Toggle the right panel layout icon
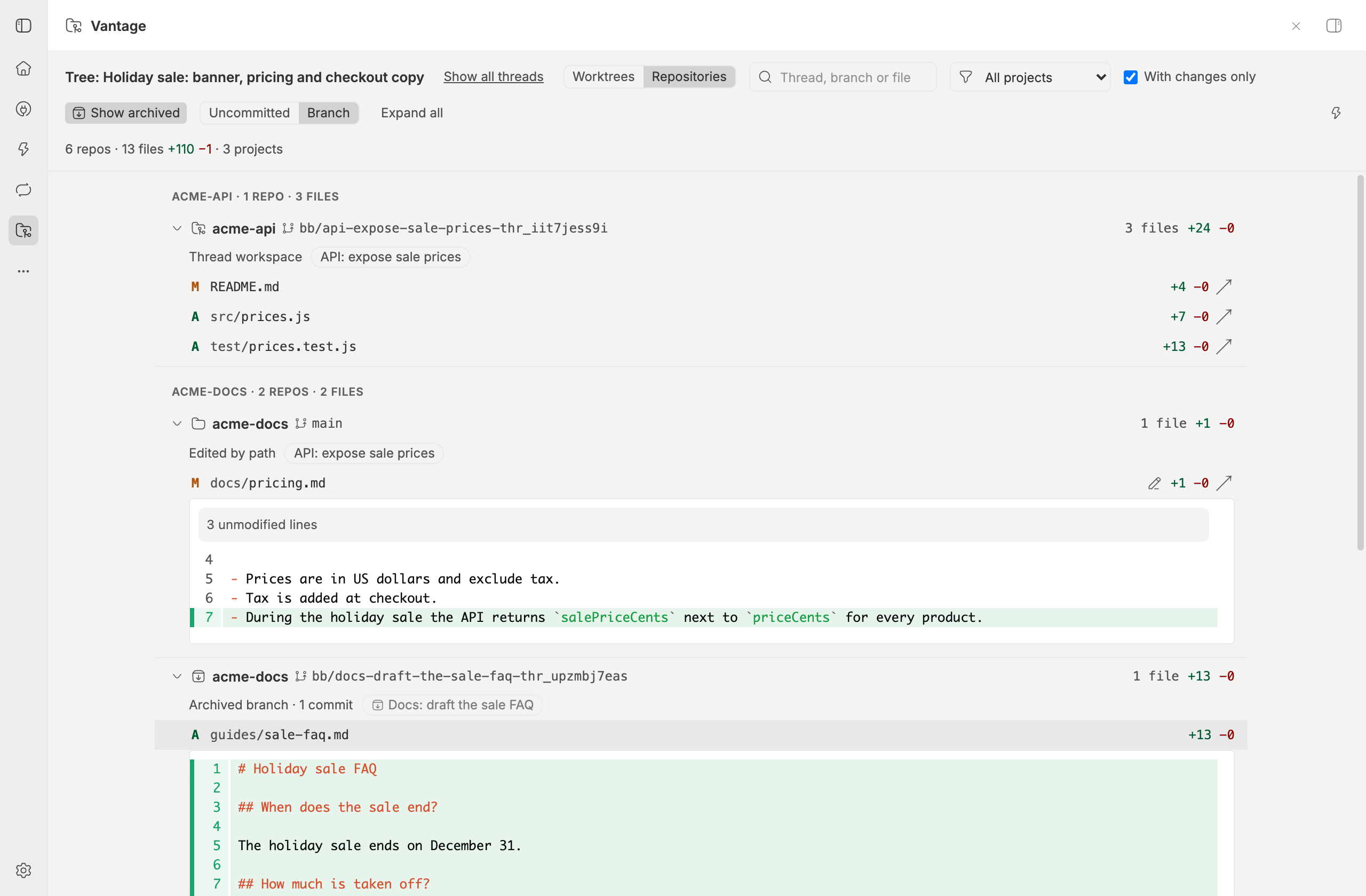This screenshot has width=1366, height=896. tap(1334, 26)
